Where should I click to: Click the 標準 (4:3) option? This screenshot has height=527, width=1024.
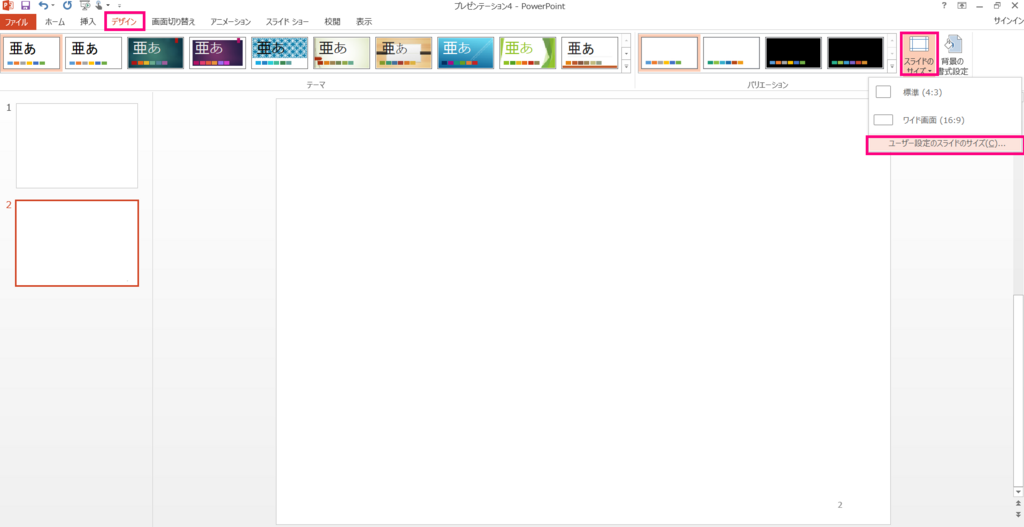coord(944,92)
